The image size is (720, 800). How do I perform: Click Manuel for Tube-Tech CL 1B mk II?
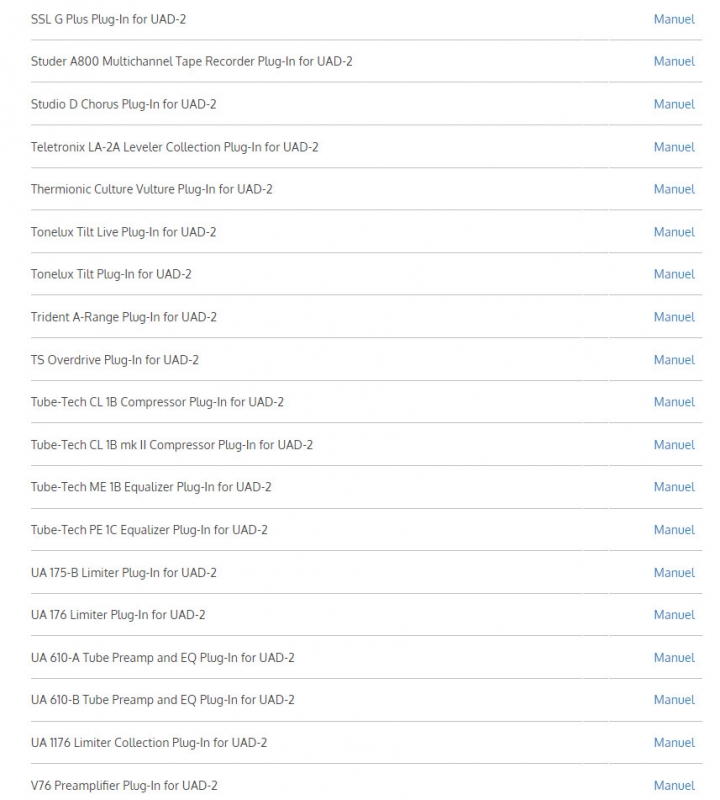click(674, 445)
